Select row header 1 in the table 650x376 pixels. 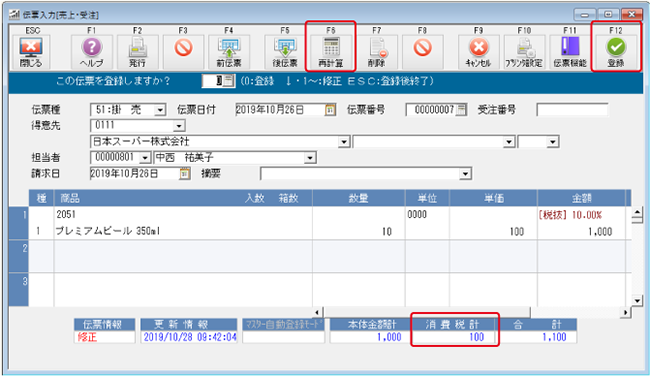[19, 223]
